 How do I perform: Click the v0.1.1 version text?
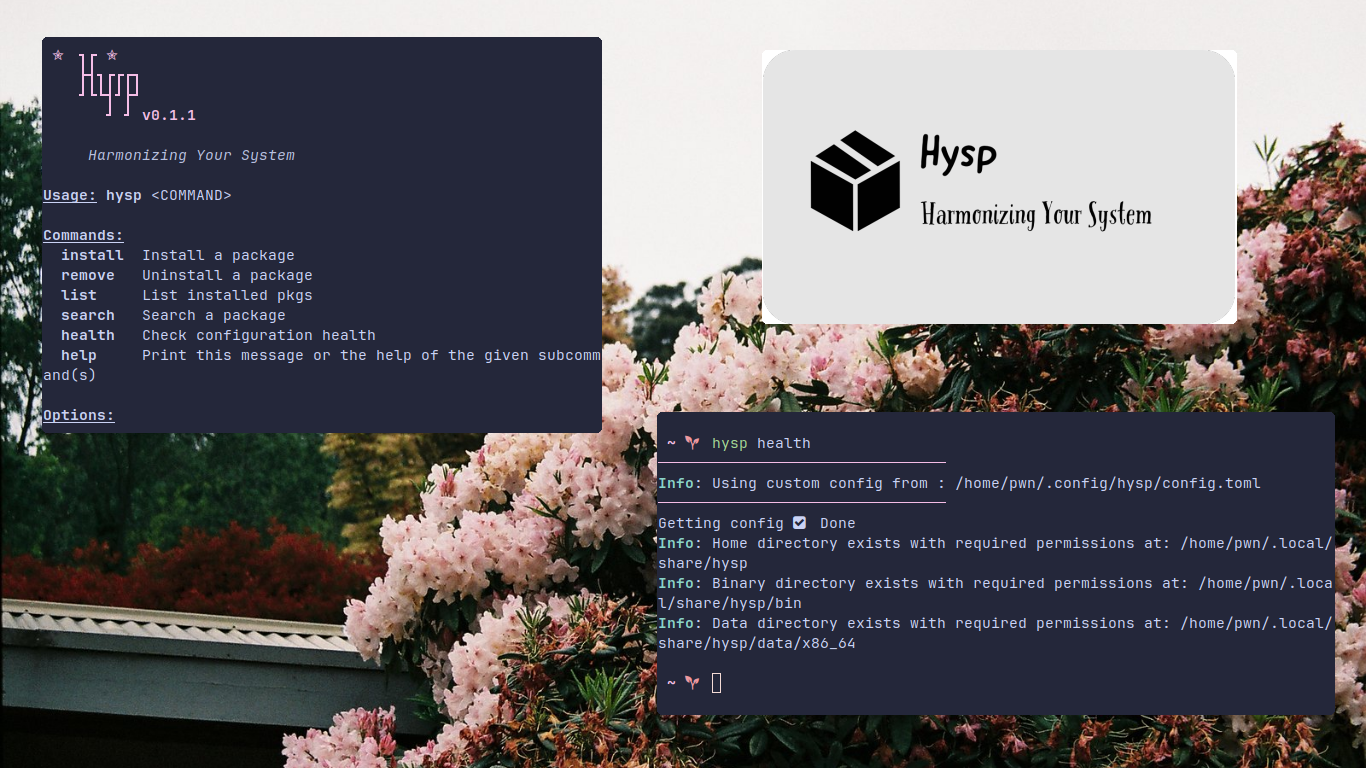point(169,115)
